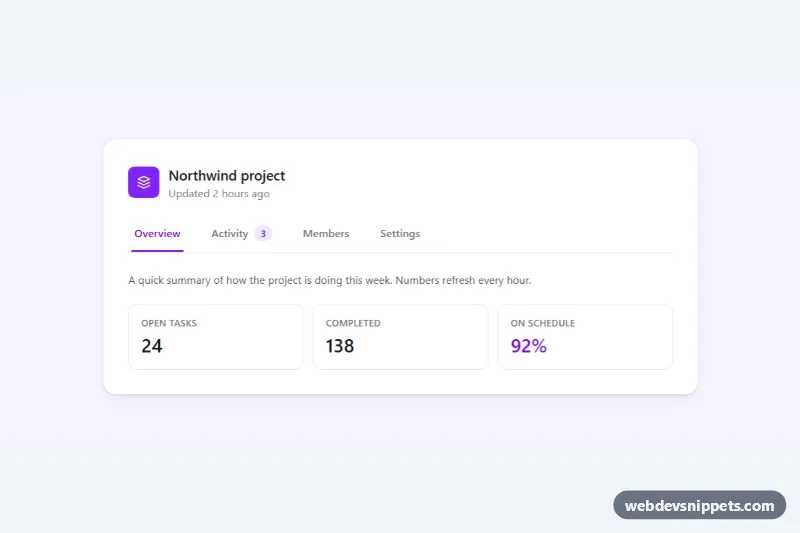Click the COMPLETED label

[x=353, y=323]
